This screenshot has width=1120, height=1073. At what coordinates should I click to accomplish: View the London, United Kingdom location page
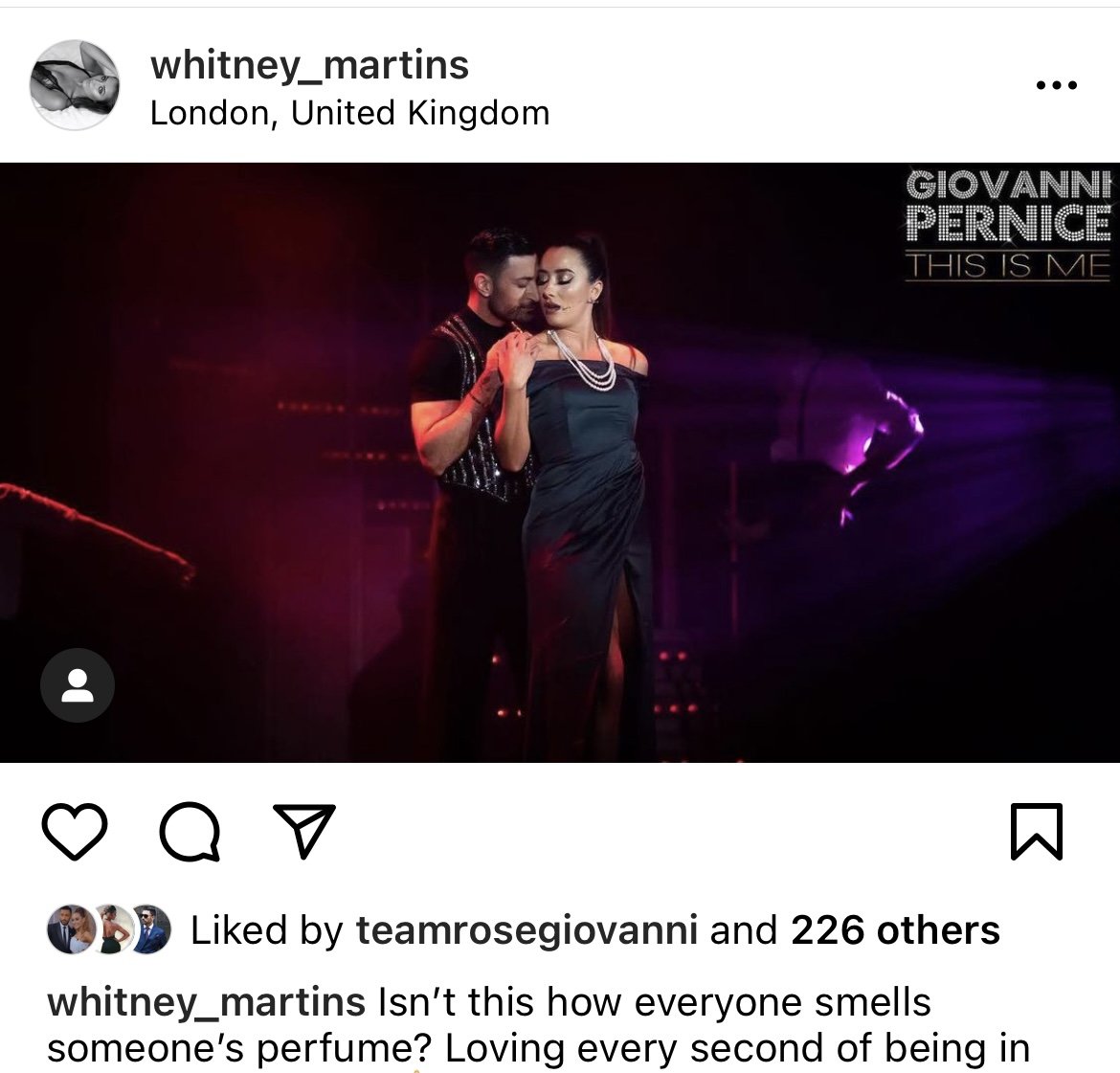point(350,113)
